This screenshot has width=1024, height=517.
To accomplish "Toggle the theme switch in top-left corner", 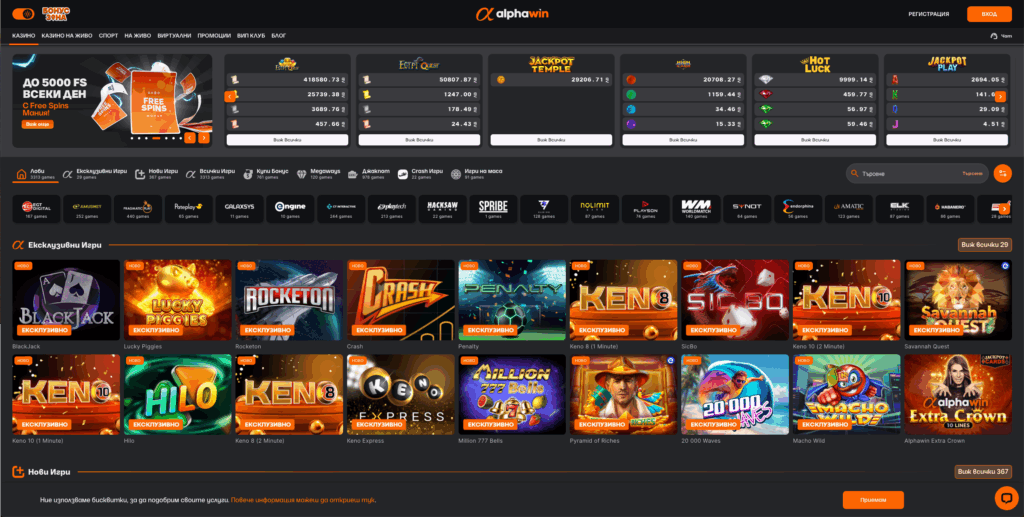I will 23,14.
